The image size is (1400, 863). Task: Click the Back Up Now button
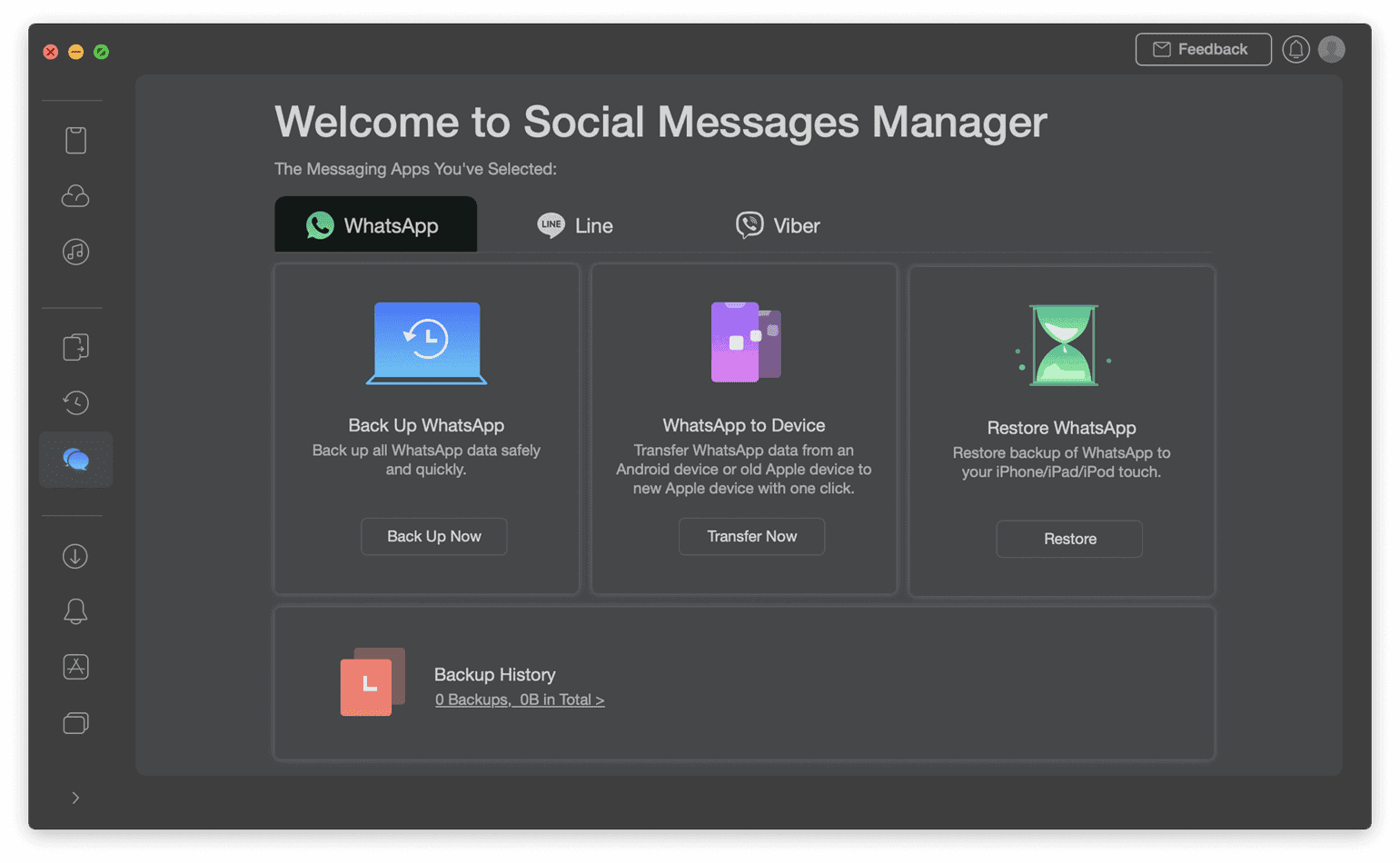(433, 536)
